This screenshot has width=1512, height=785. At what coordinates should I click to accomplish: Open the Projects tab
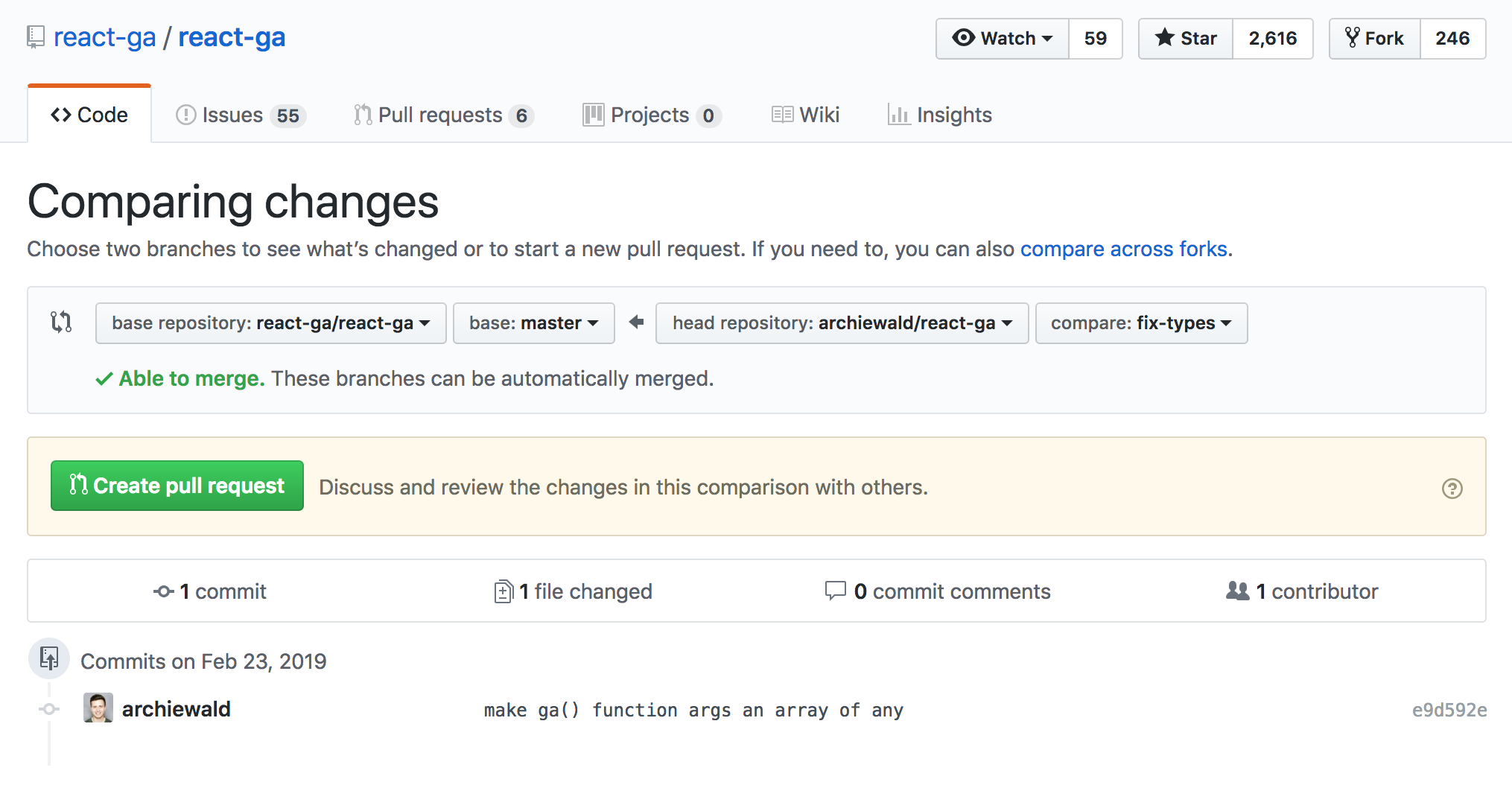(x=652, y=115)
